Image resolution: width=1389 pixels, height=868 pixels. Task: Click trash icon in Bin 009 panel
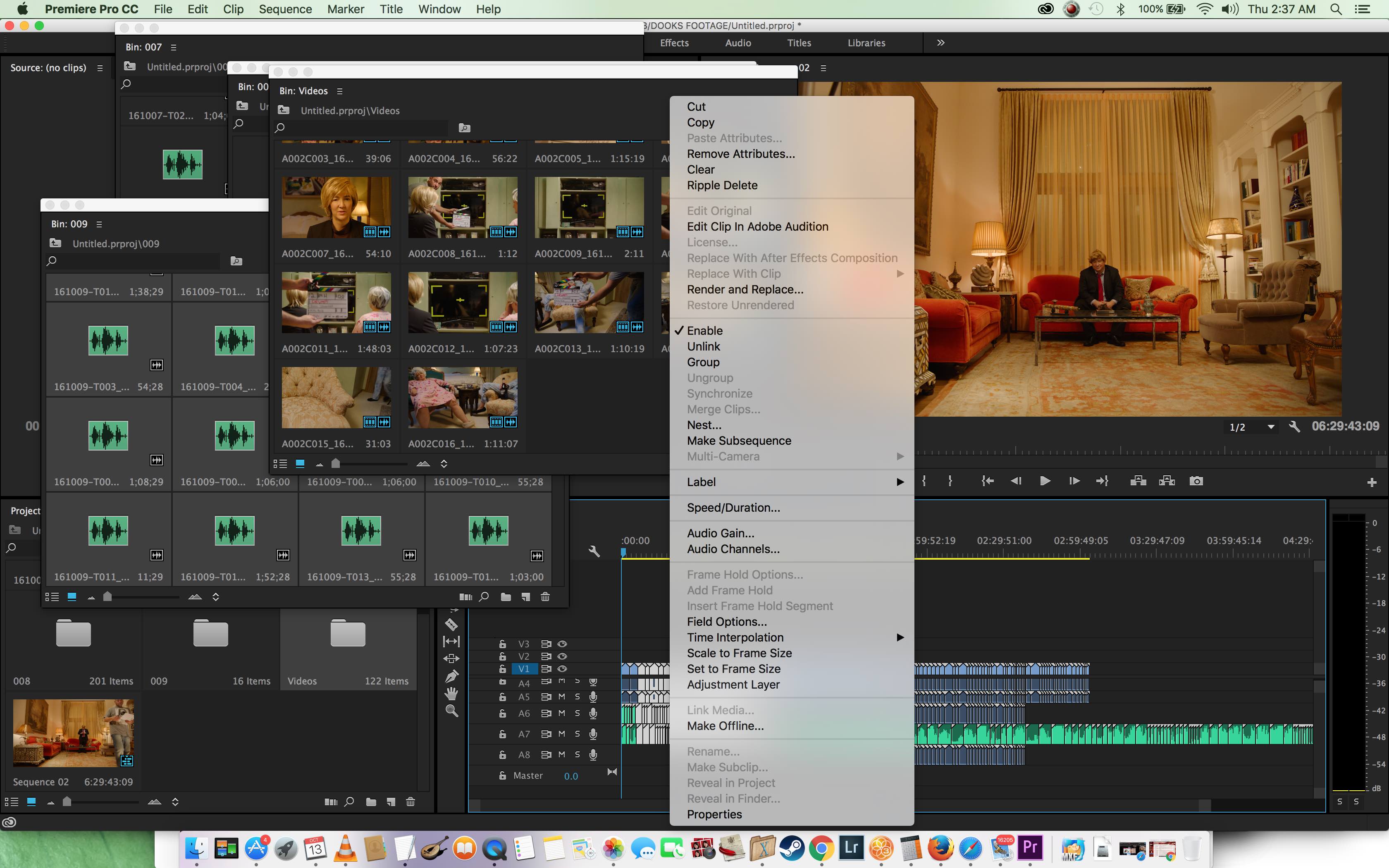click(x=545, y=597)
